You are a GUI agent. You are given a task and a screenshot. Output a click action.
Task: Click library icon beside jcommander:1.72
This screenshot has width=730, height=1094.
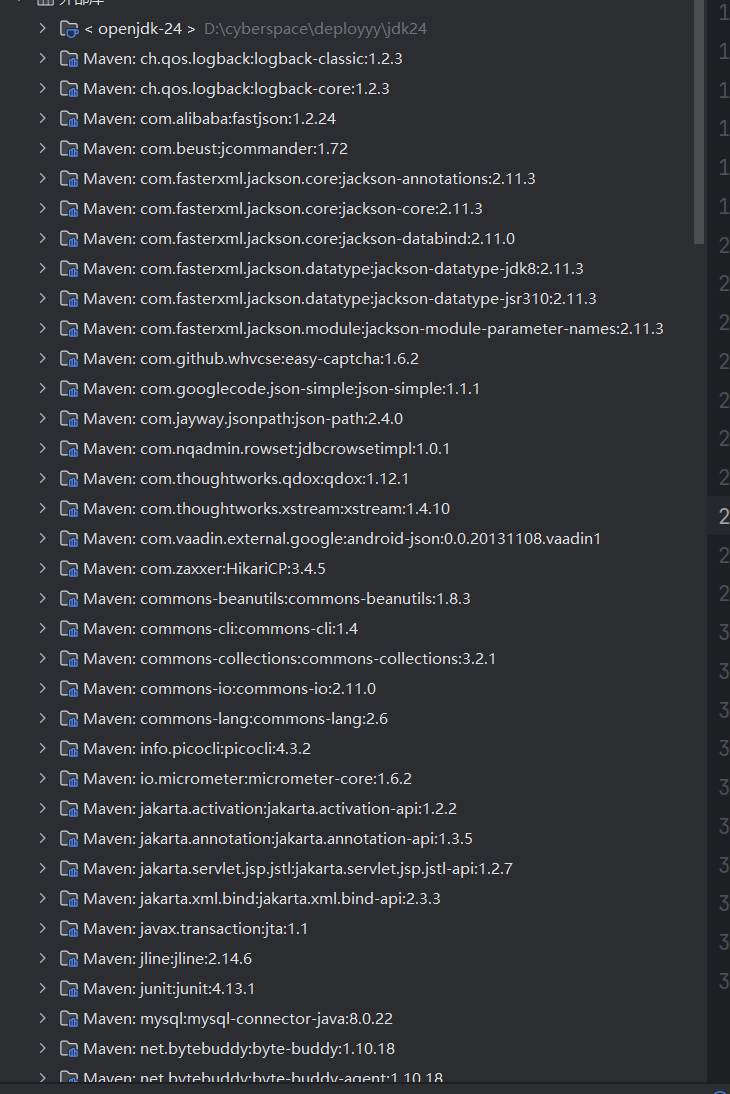pyautogui.click(x=69, y=149)
